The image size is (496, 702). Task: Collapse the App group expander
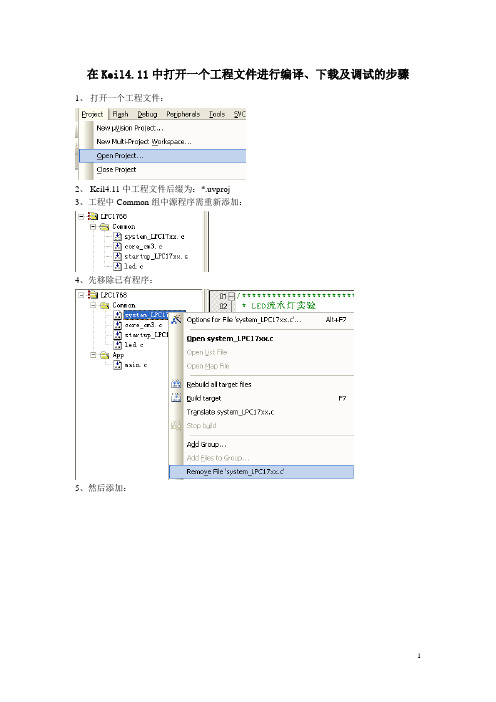(93, 355)
